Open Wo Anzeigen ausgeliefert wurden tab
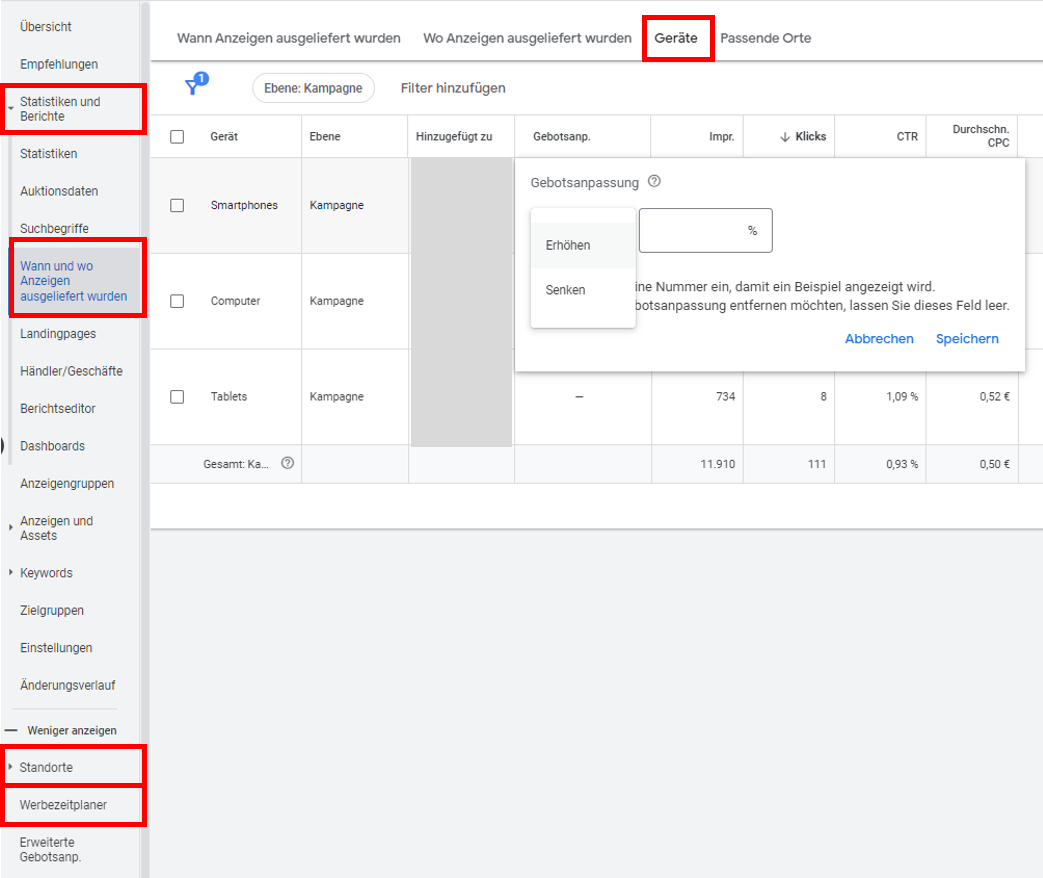Viewport: 1043px width, 878px height. tap(527, 38)
